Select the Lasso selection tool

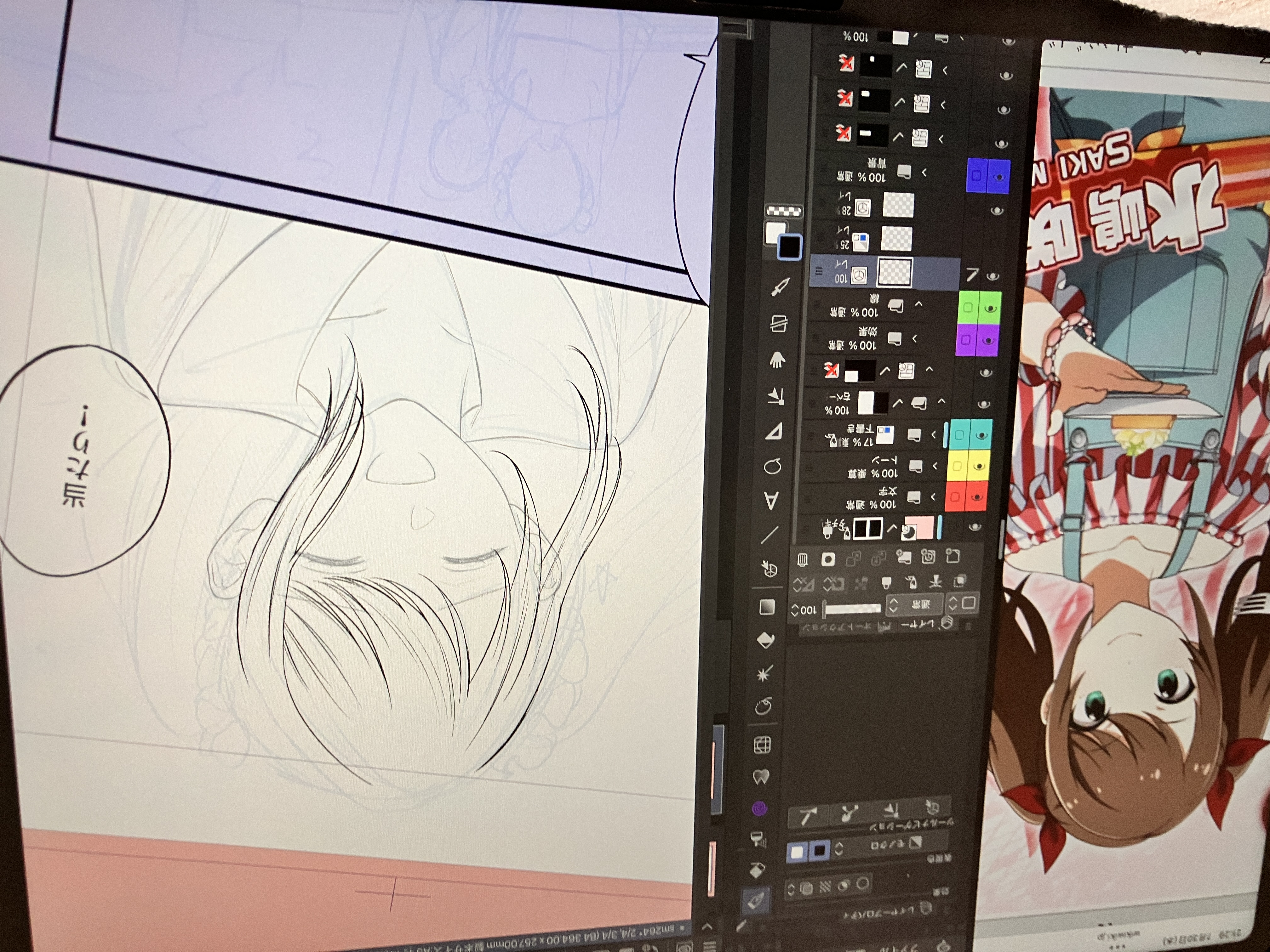[763, 707]
